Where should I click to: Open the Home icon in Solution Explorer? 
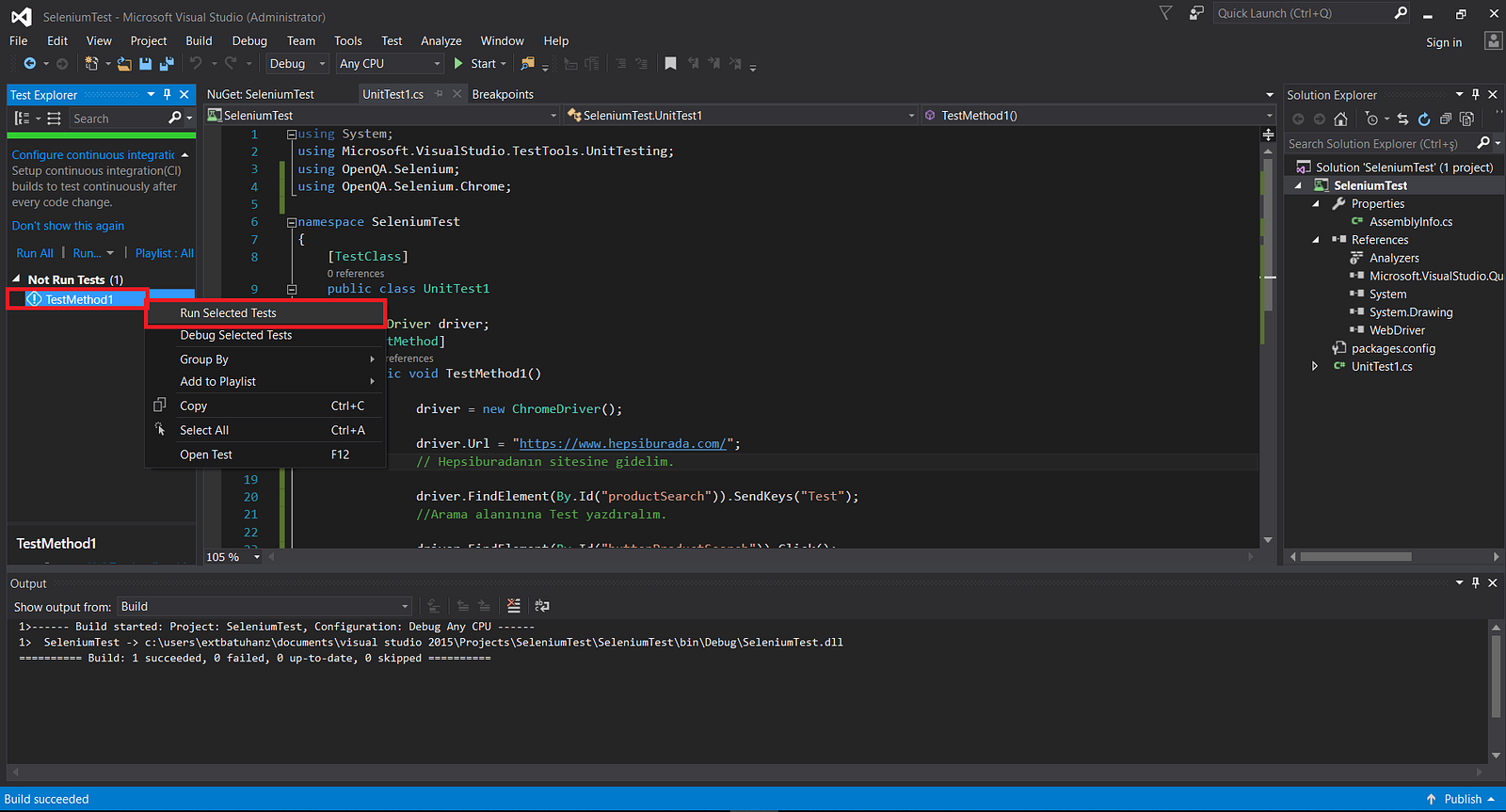1340,119
